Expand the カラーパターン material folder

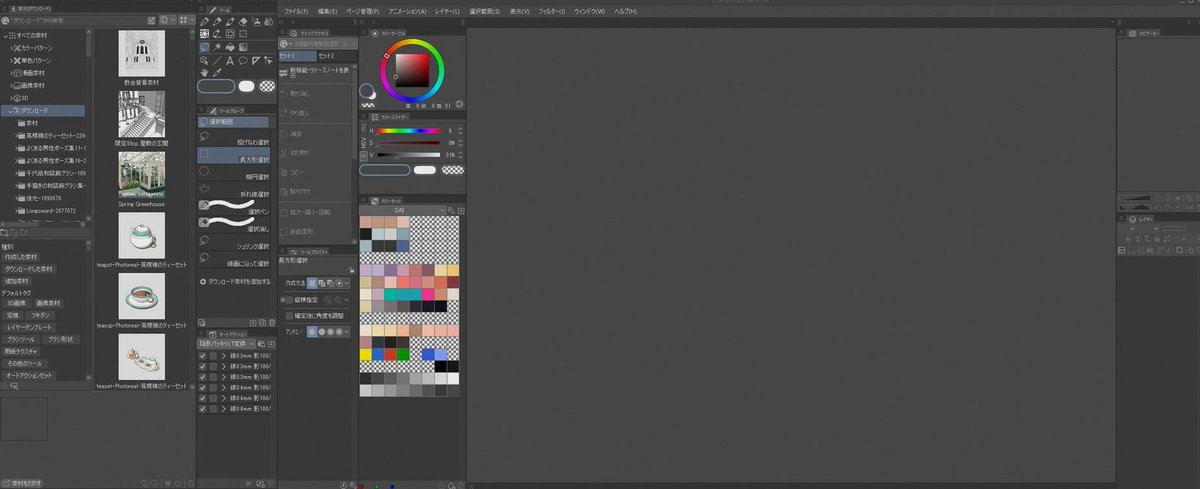tap(13, 47)
